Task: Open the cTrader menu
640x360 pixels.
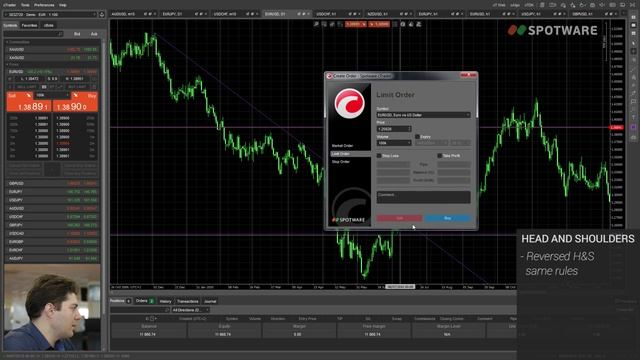Action: (9, 5)
